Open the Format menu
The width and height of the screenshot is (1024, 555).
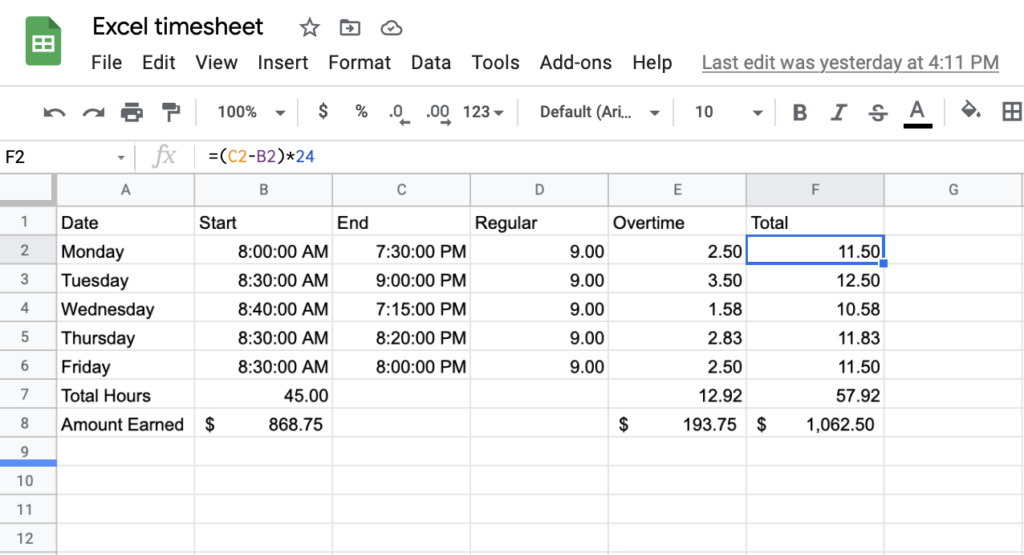click(359, 62)
